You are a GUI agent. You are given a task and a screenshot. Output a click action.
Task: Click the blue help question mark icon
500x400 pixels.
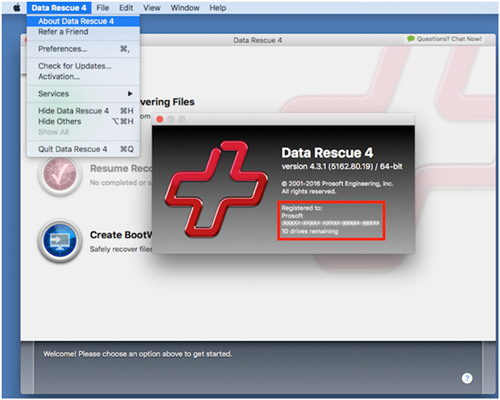coord(467,378)
